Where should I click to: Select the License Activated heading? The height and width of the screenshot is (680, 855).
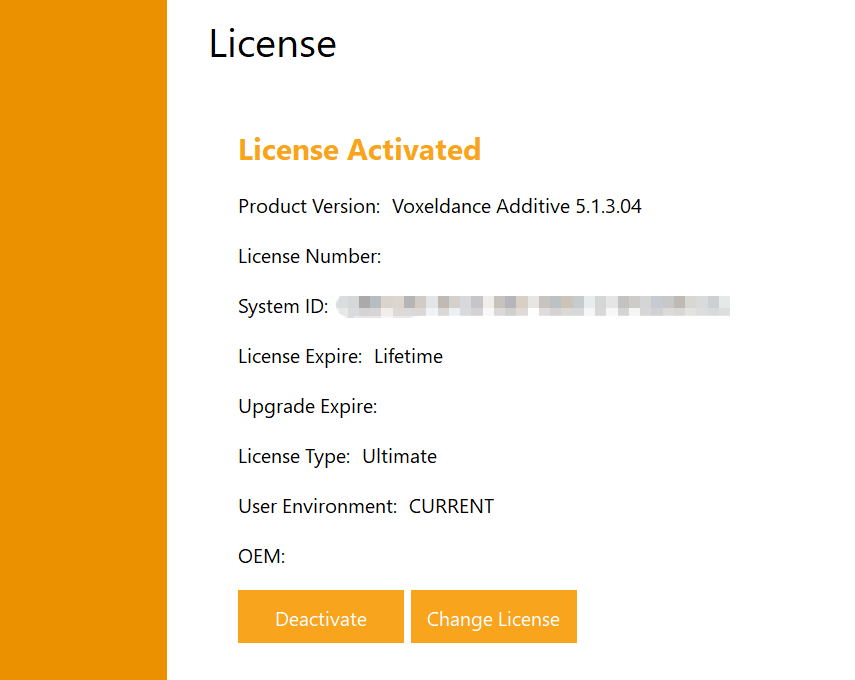[x=359, y=150]
